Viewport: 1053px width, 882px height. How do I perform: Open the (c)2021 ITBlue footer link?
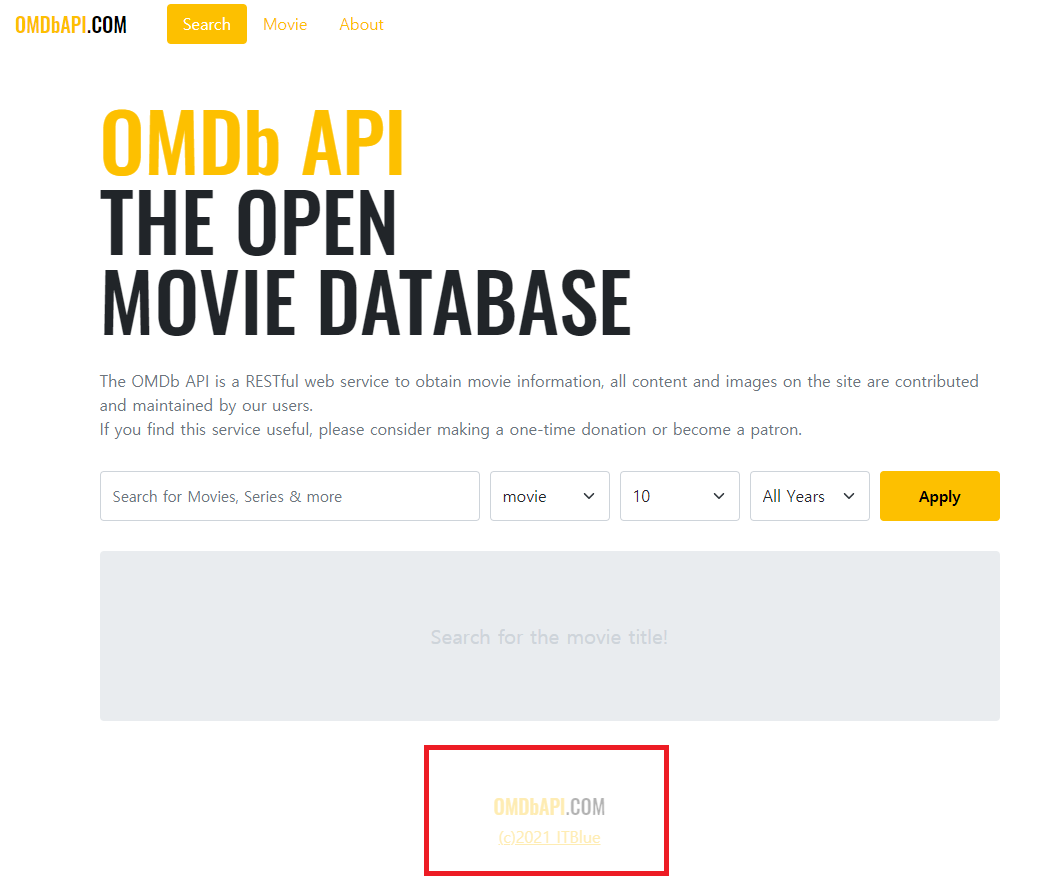tap(549, 837)
